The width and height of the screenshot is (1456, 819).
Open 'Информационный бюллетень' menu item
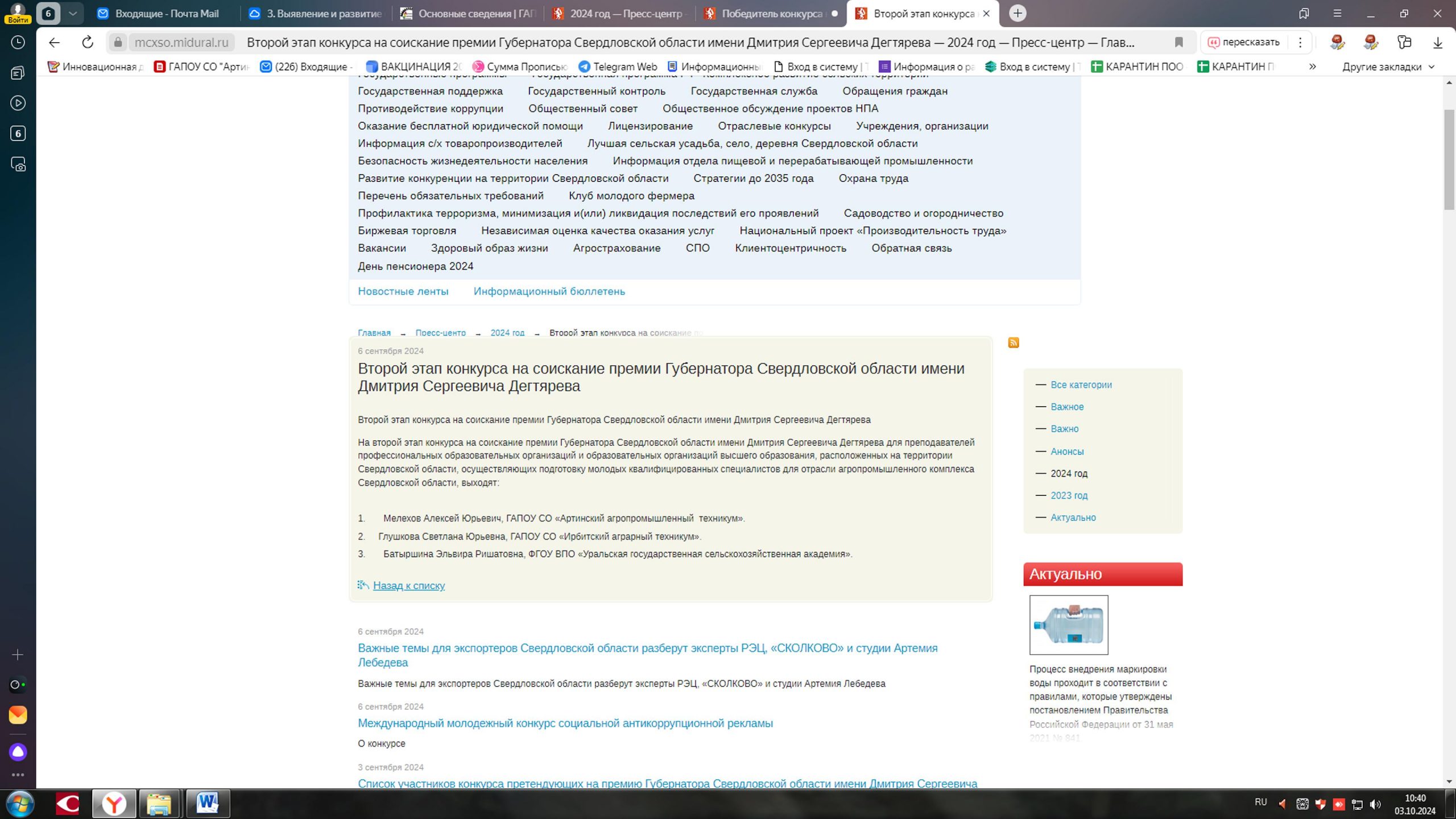click(x=549, y=291)
